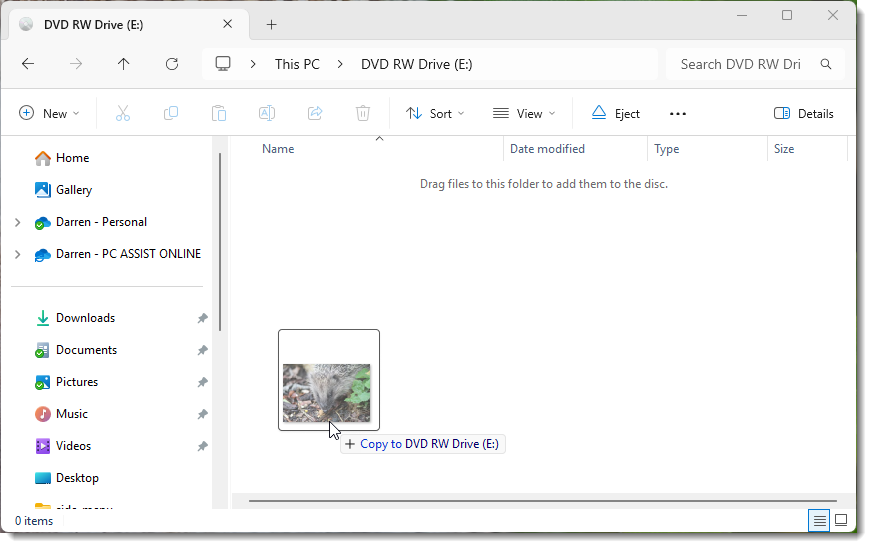Navigate up one folder level
Viewport: 872px width, 548px height.
tap(123, 64)
